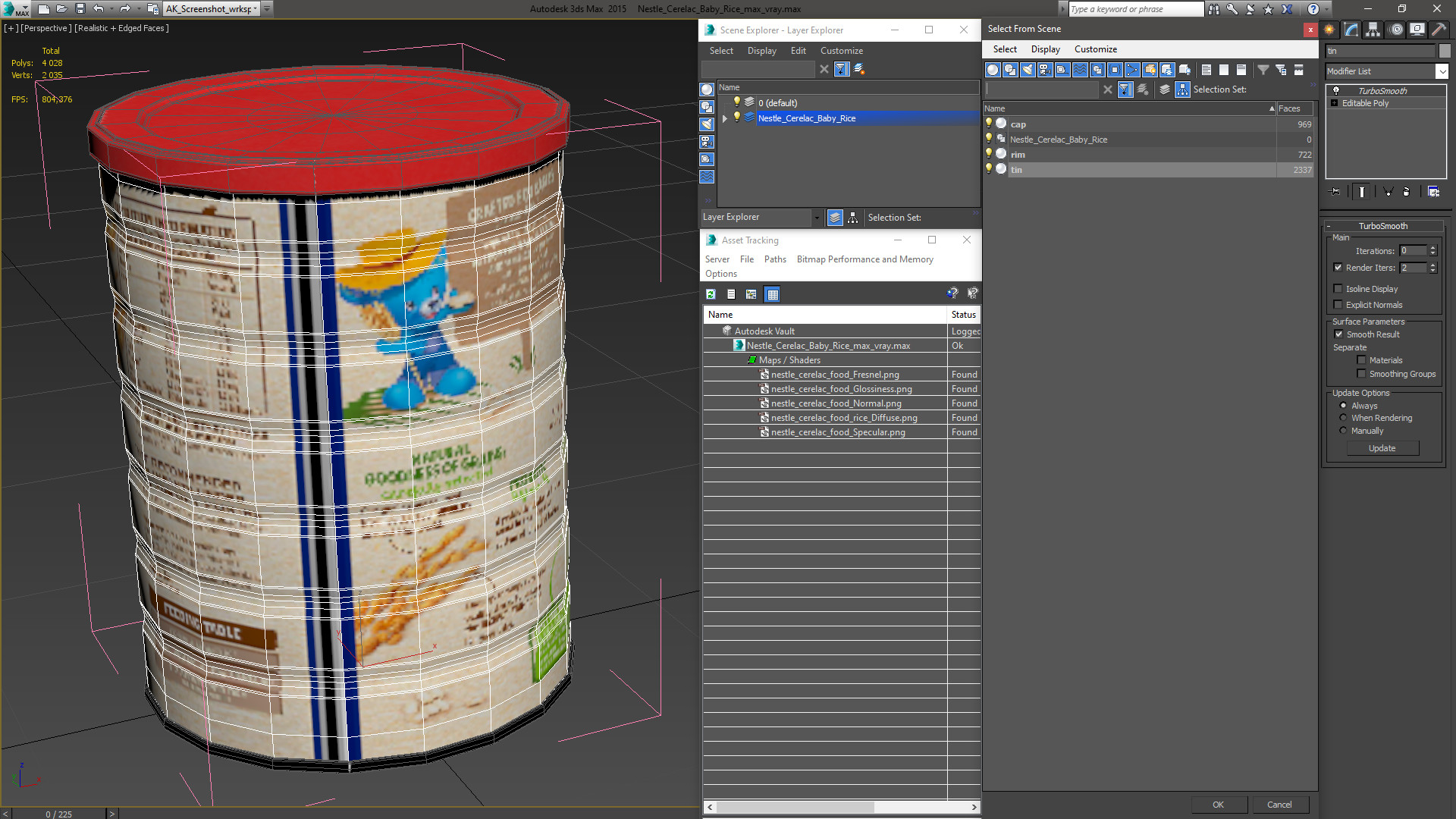Click OK in Select From Scene dialog
Viewport: 1456px width, 819px height.
tap(1218, 805)
